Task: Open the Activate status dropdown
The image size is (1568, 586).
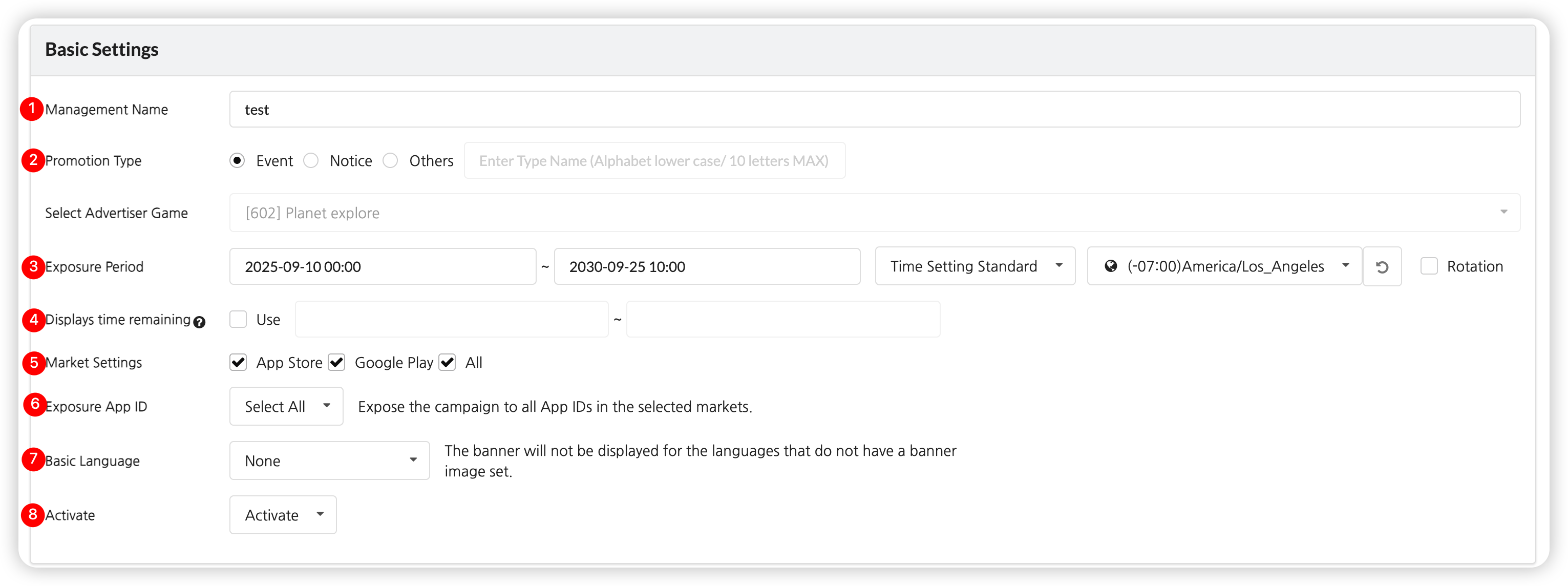Action: pyautogui.click(x=283, y=515)
